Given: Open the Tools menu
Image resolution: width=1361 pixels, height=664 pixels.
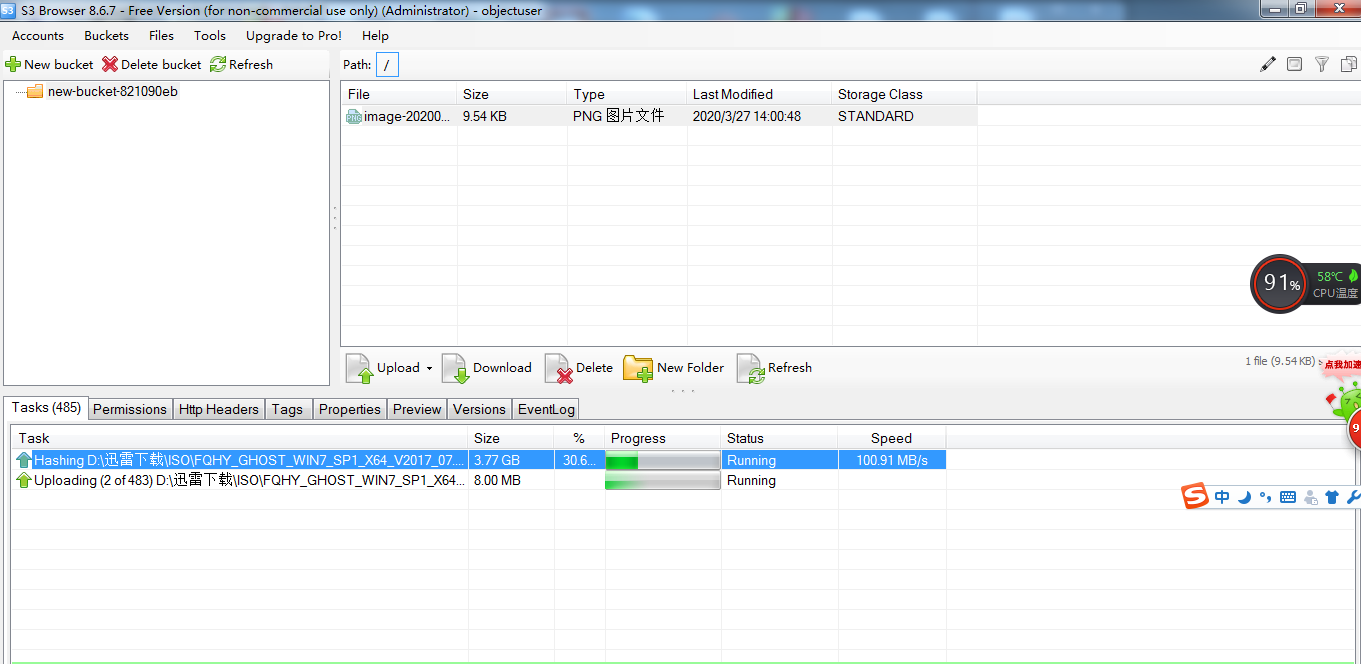Looking at the screenshot, I should pyautogui.click(x=210, y=35).
